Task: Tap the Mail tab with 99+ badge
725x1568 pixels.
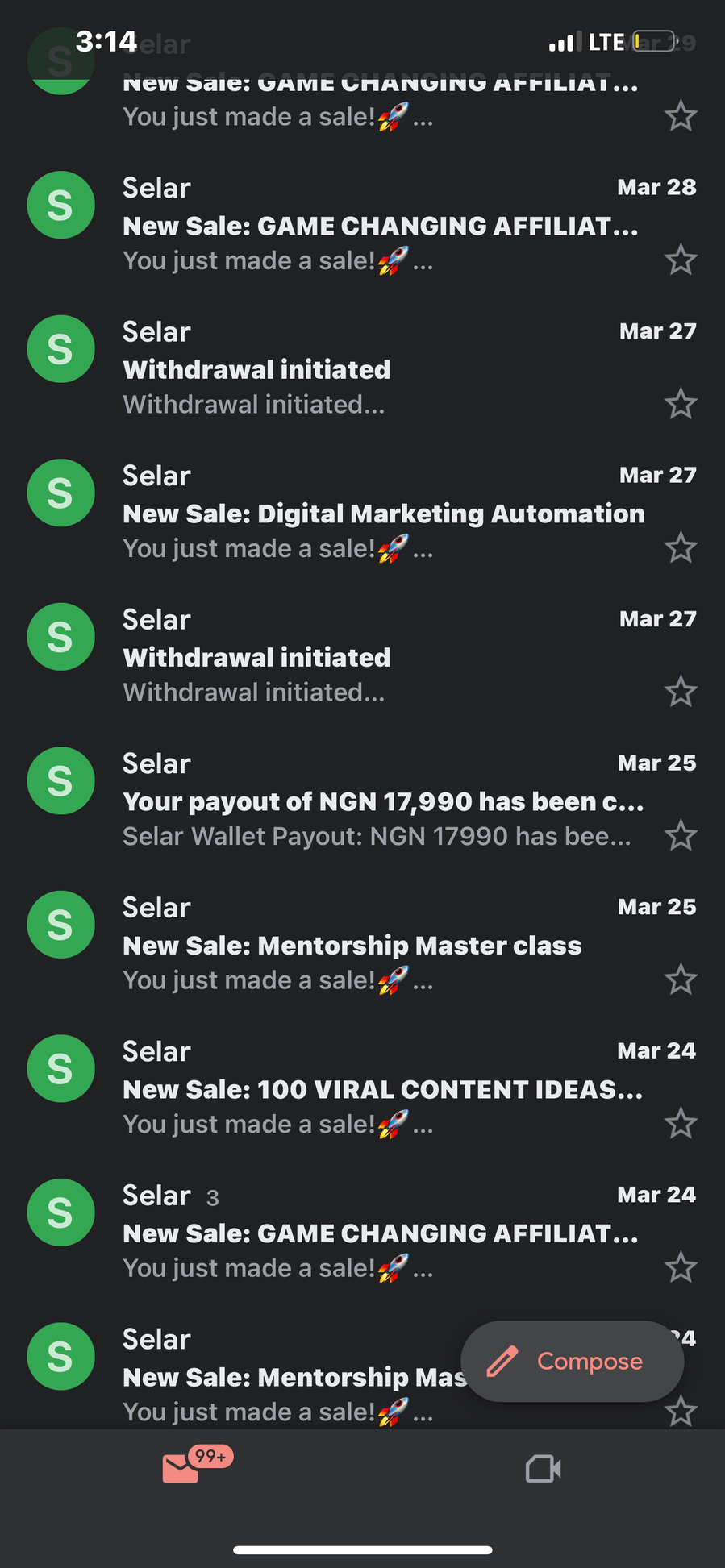Action: click(182, 1469)
